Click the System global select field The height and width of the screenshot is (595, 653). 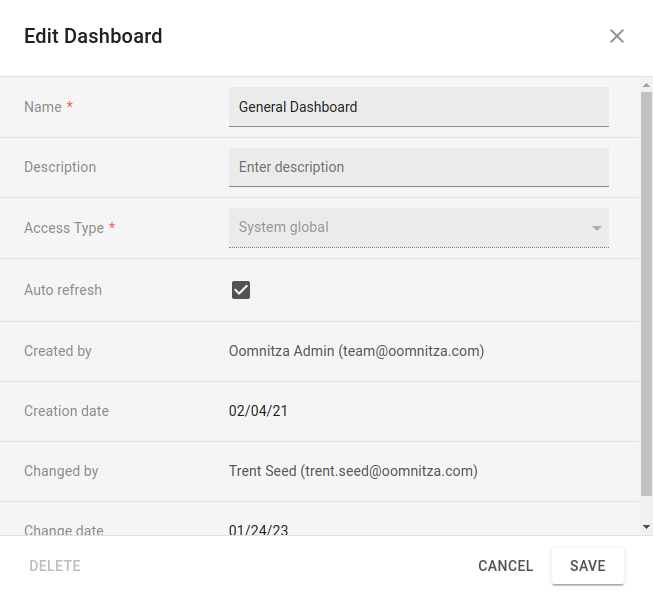click(419, 228)
